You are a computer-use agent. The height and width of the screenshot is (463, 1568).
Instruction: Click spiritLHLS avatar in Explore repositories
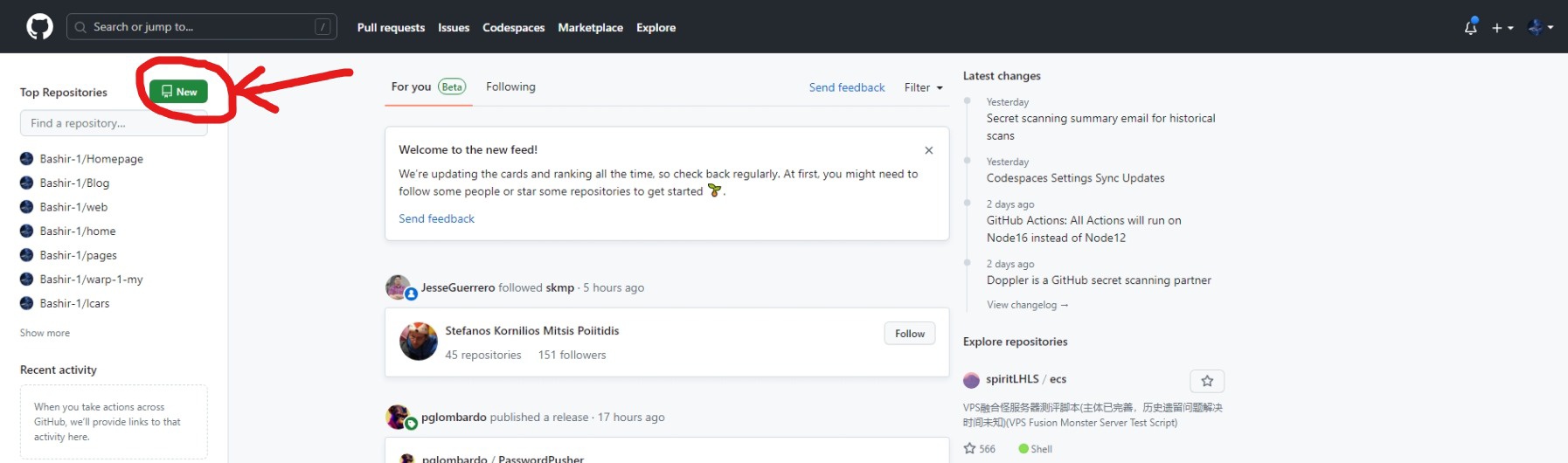point(971,380)
